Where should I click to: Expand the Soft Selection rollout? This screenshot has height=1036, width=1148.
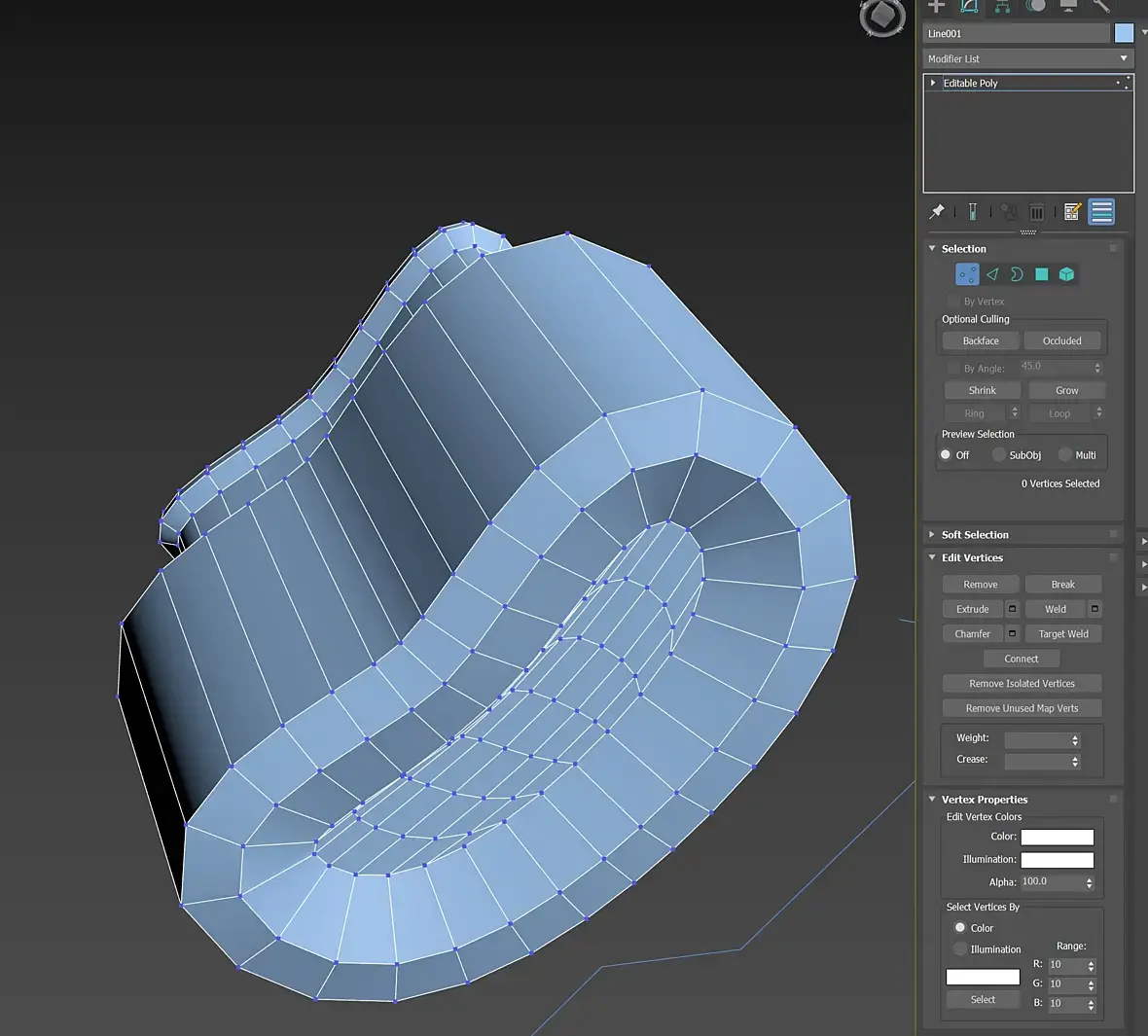974,535
